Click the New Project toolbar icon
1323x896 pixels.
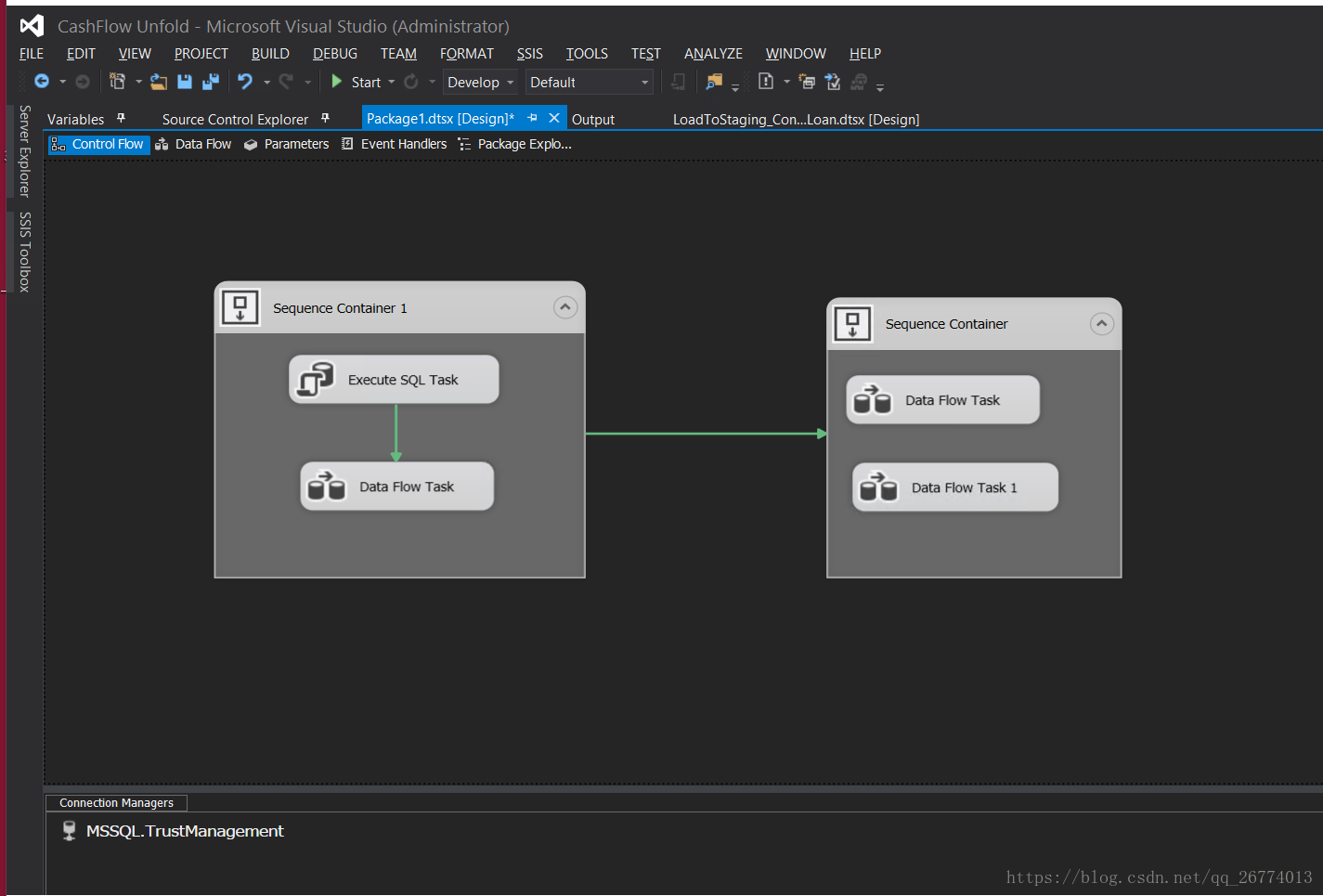(x=117, y=82)
